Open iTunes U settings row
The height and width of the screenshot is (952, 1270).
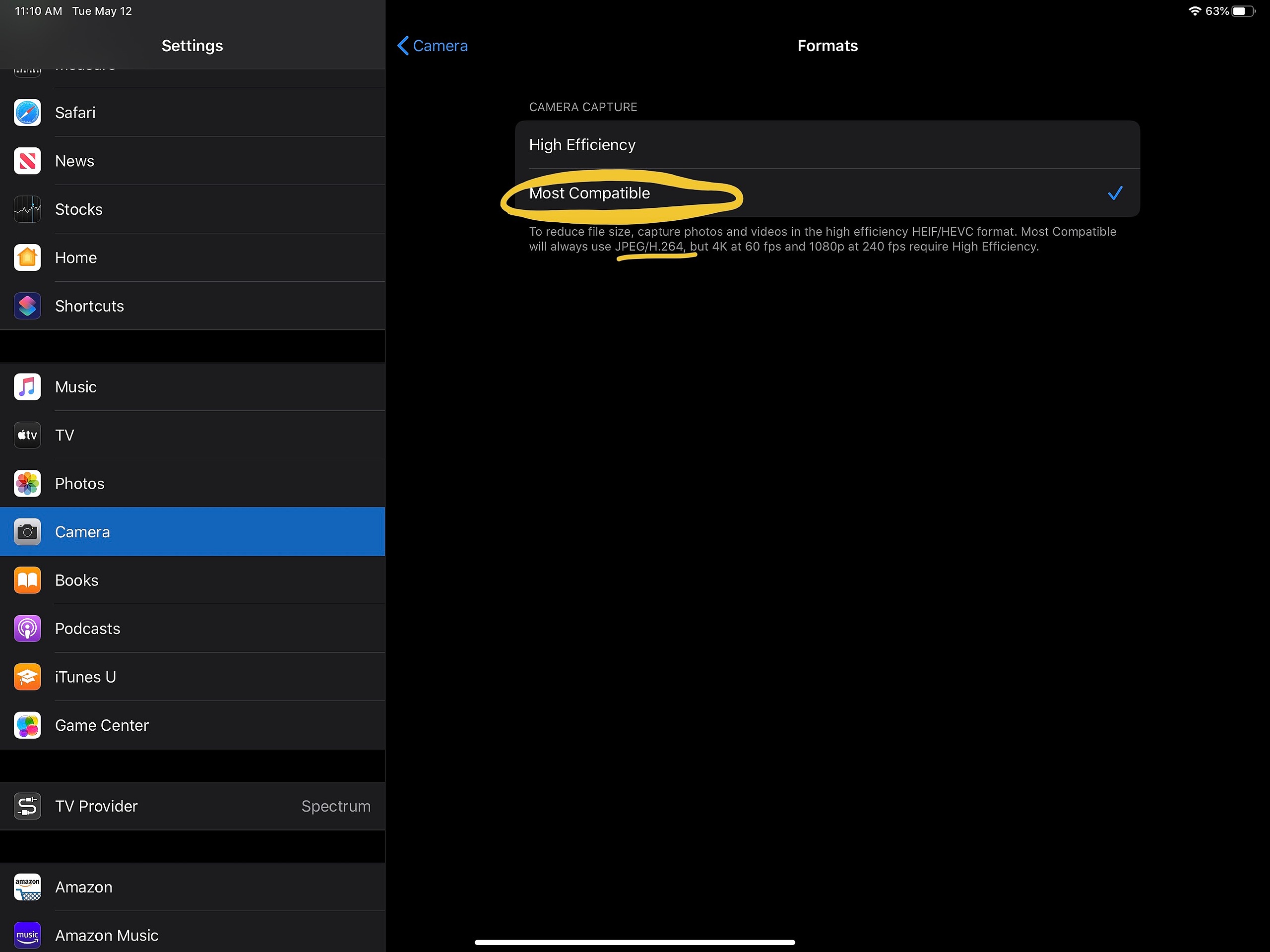pyautogui.click(x=192, y=677)
